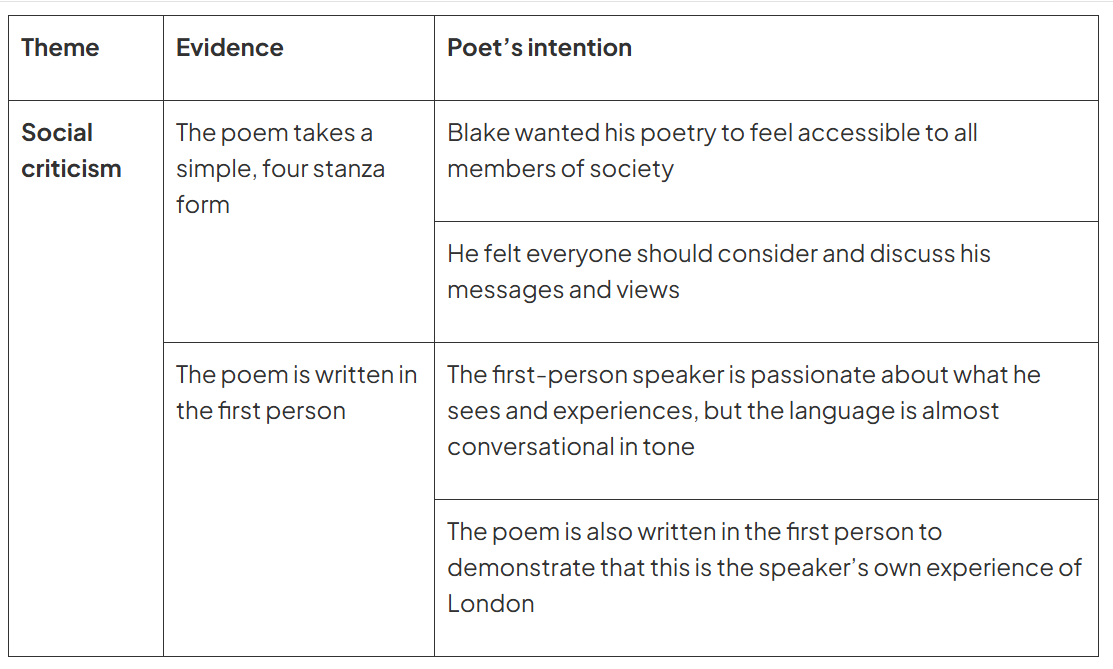Click the word criticism in Theme column
1113x669 pixels.
[x=71, y=169]
